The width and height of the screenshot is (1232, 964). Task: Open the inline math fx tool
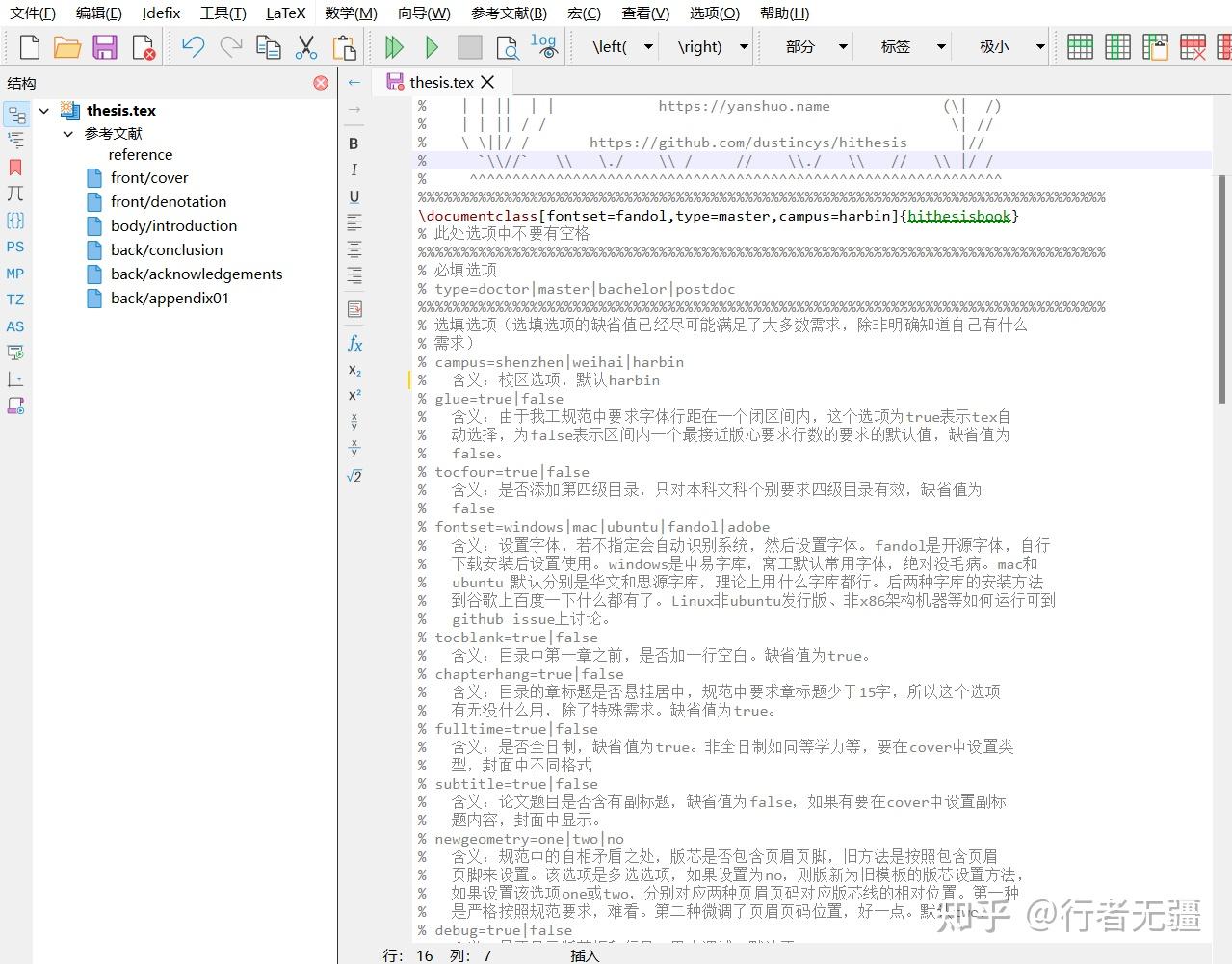[x=354, y=343]
